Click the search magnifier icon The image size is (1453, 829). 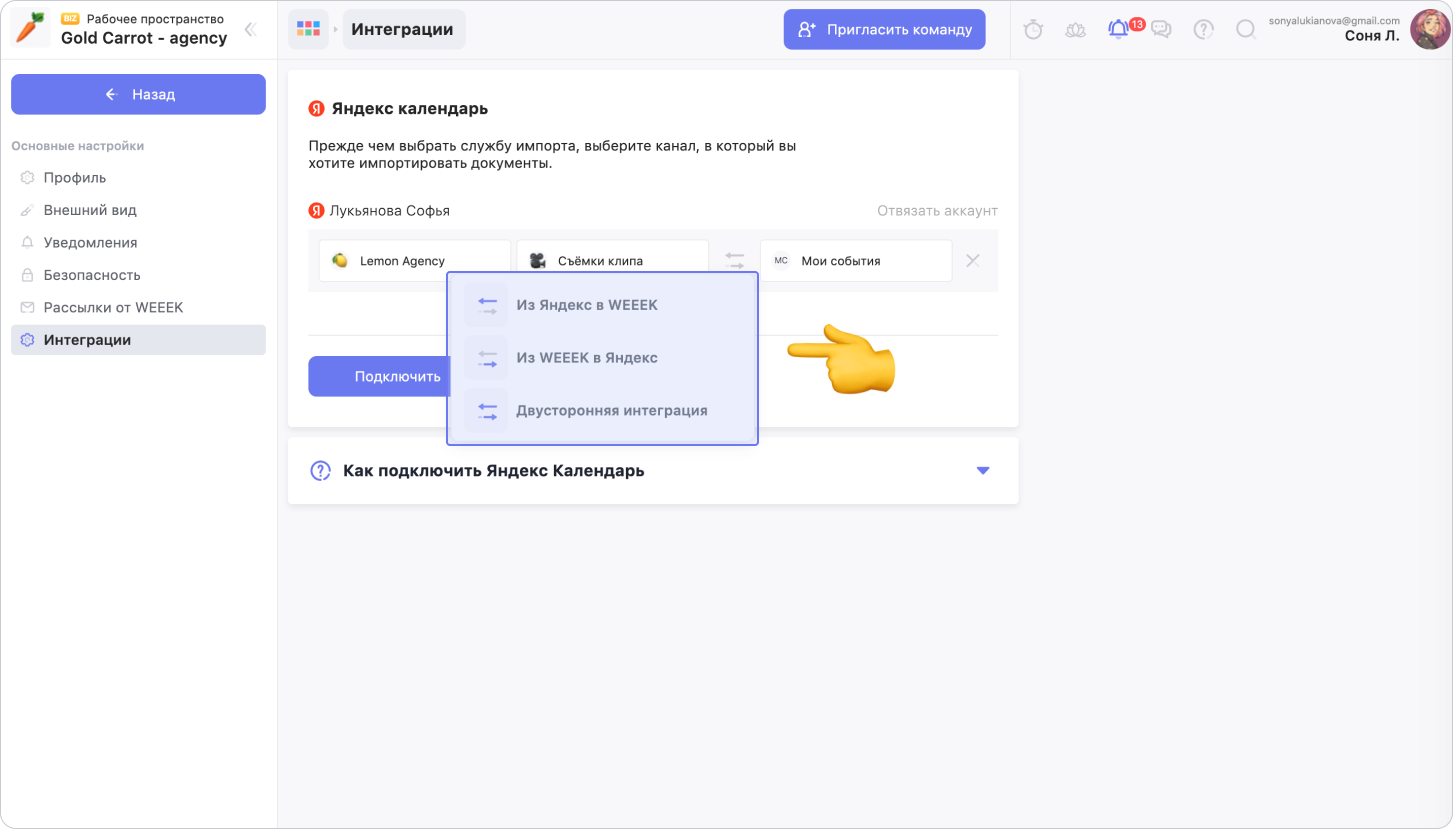point(1246,30)
